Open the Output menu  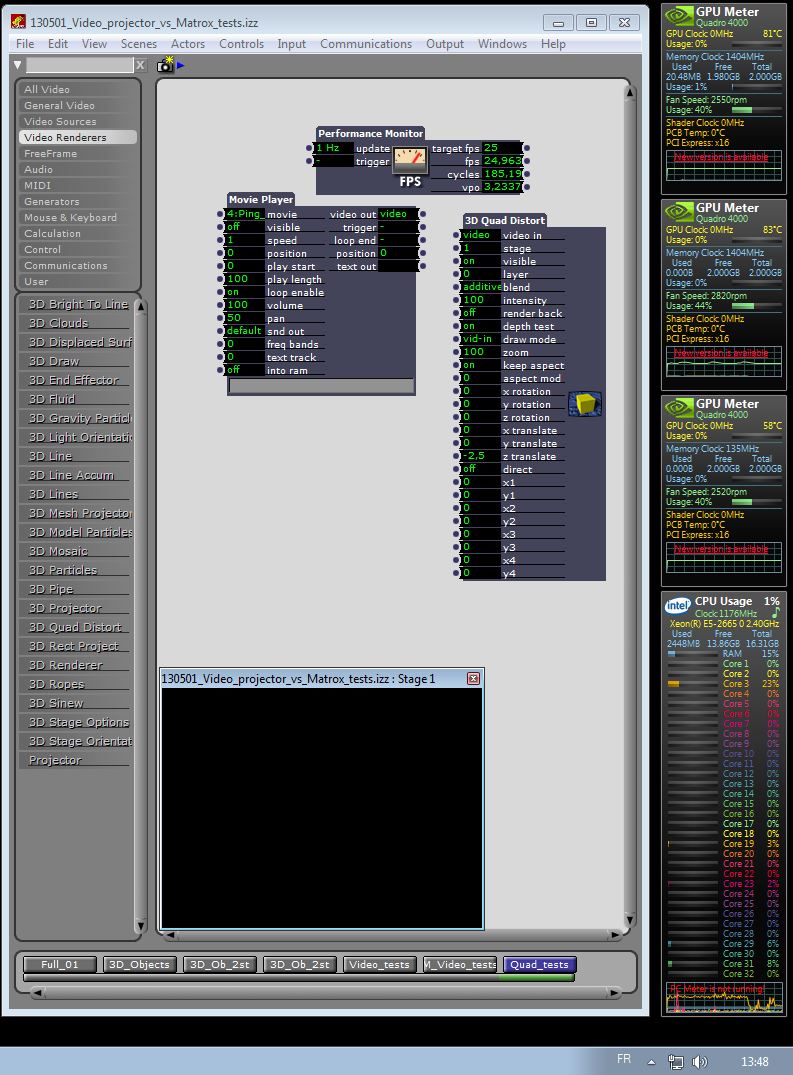[x=445, y=44]
